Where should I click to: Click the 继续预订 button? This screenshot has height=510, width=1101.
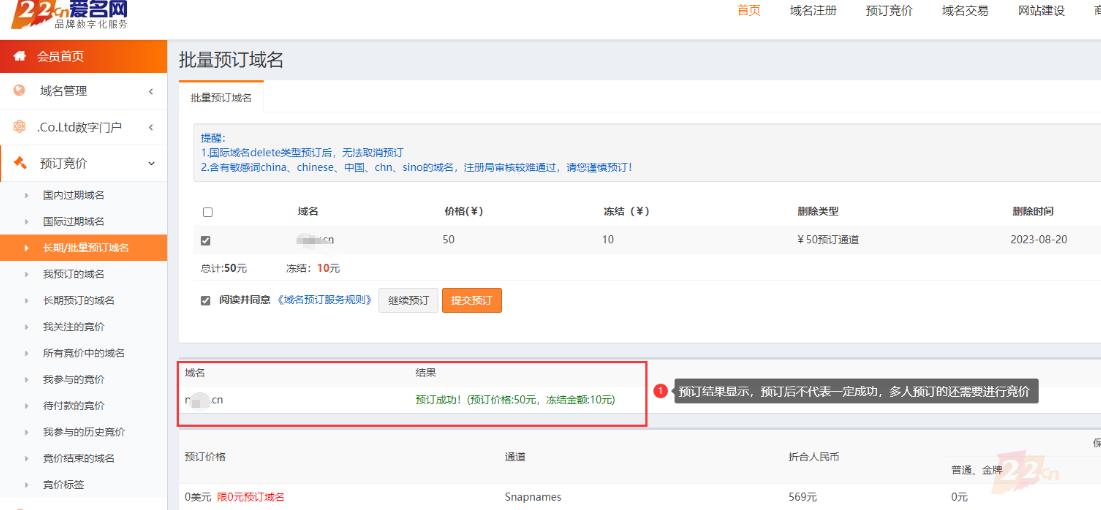[408, 301]
